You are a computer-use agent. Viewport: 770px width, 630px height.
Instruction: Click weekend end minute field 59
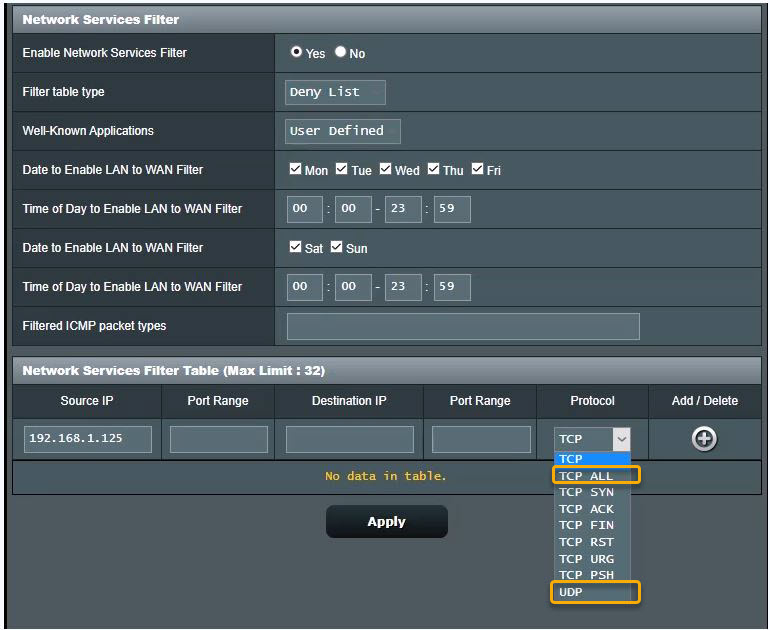coord(452,287)
